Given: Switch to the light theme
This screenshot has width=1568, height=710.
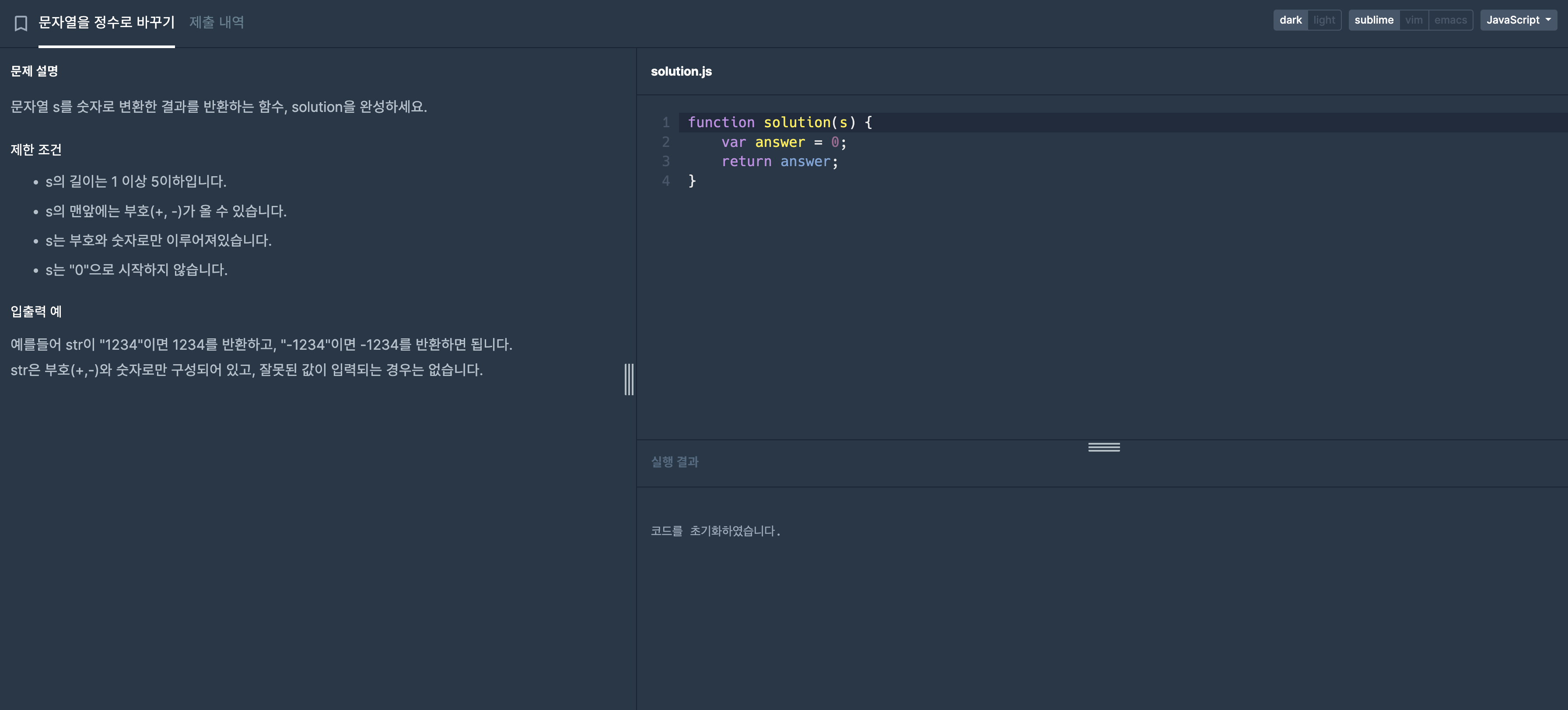Looking at the screenshot, I should (1324, 20).
